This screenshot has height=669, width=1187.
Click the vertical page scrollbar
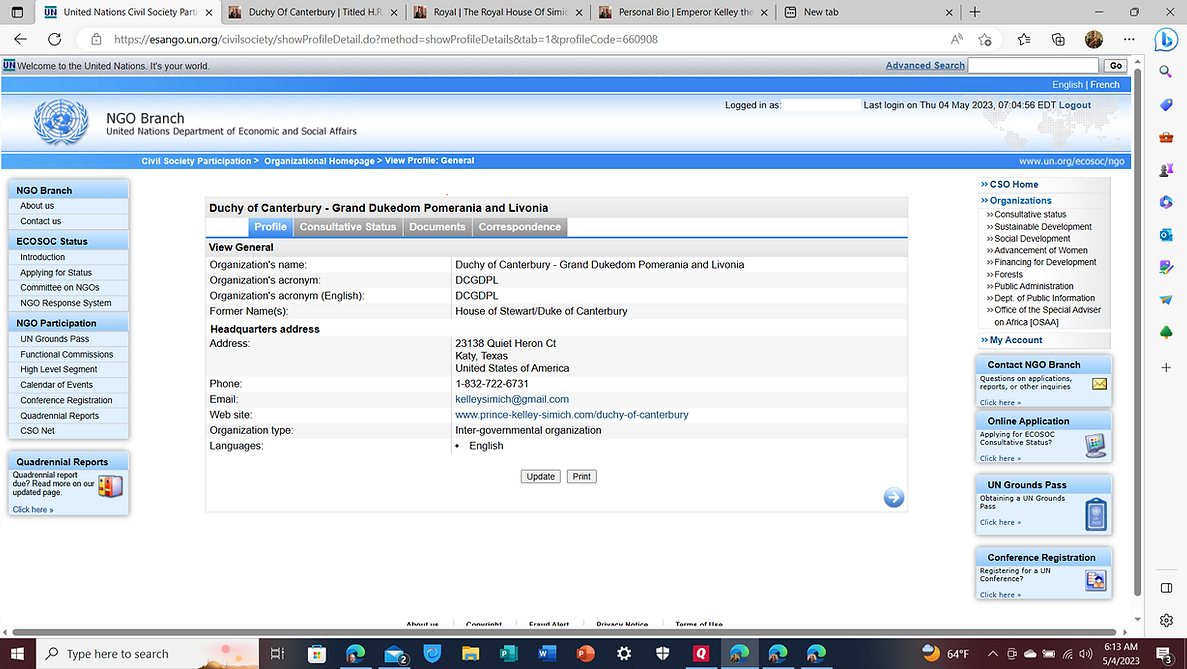click(x=1137, y=333)
